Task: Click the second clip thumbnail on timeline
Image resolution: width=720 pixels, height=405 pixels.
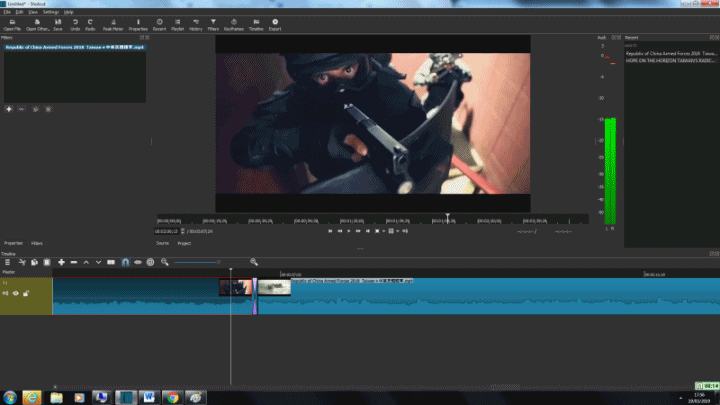Action: 275,287
